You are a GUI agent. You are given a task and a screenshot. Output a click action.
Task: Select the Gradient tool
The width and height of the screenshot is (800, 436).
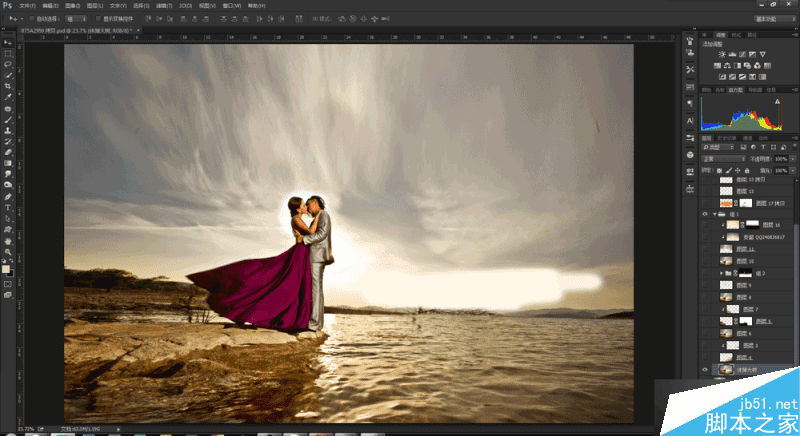(x=8, y=163)
